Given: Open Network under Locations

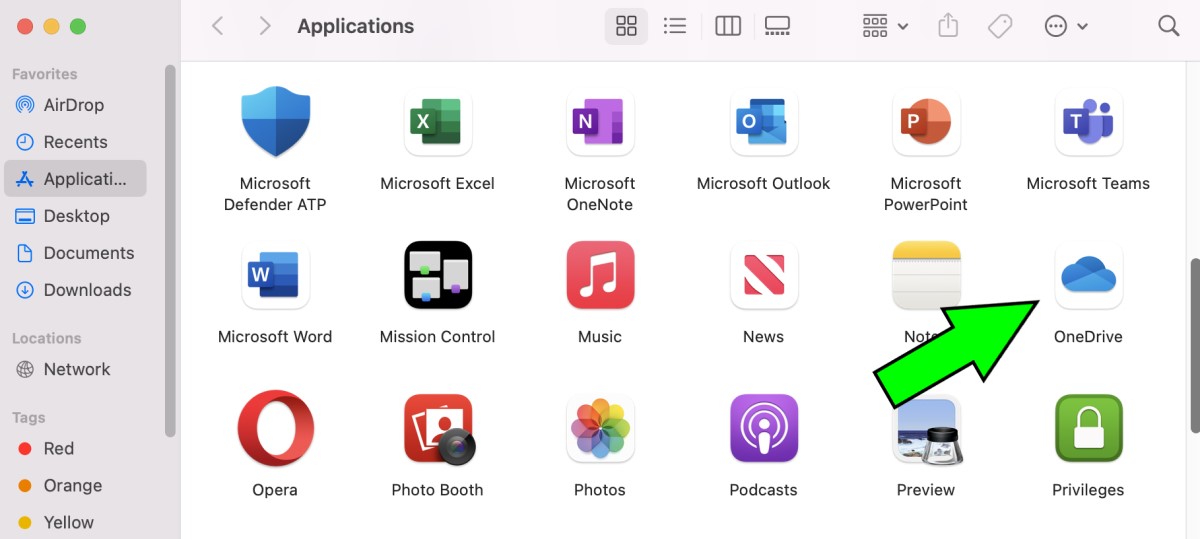Looking at the screenshot, I should coord(76,369).
